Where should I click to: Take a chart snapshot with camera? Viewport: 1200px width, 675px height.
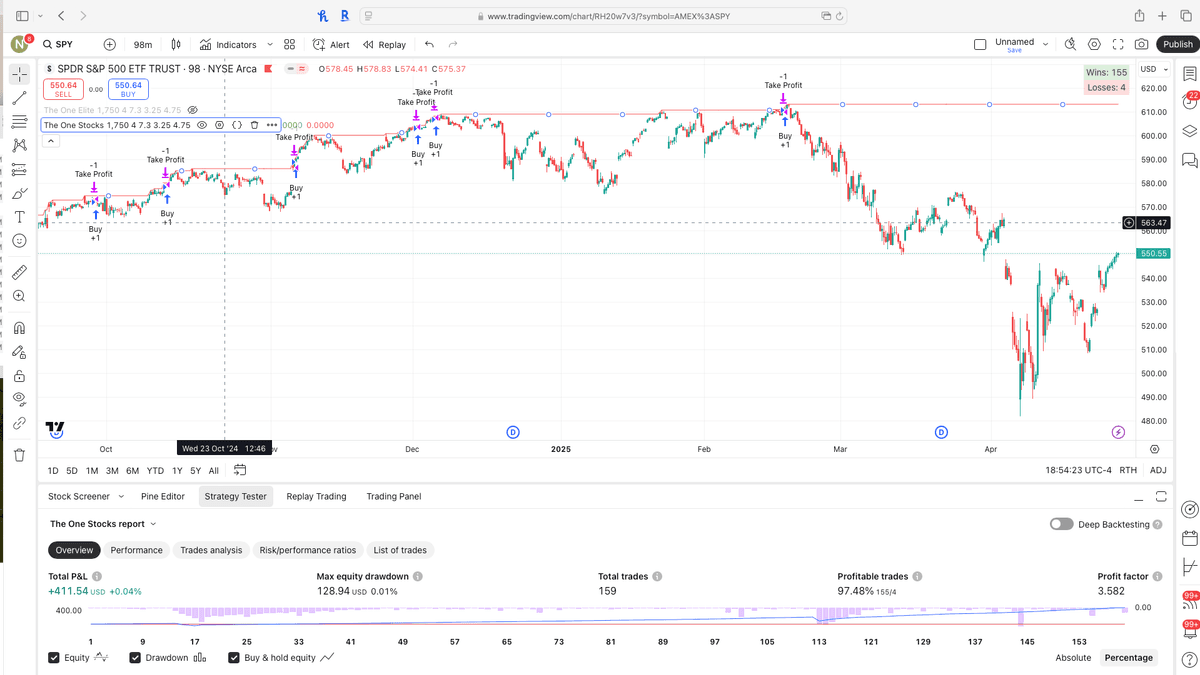pyautogui.click(x=1141, y=44)
